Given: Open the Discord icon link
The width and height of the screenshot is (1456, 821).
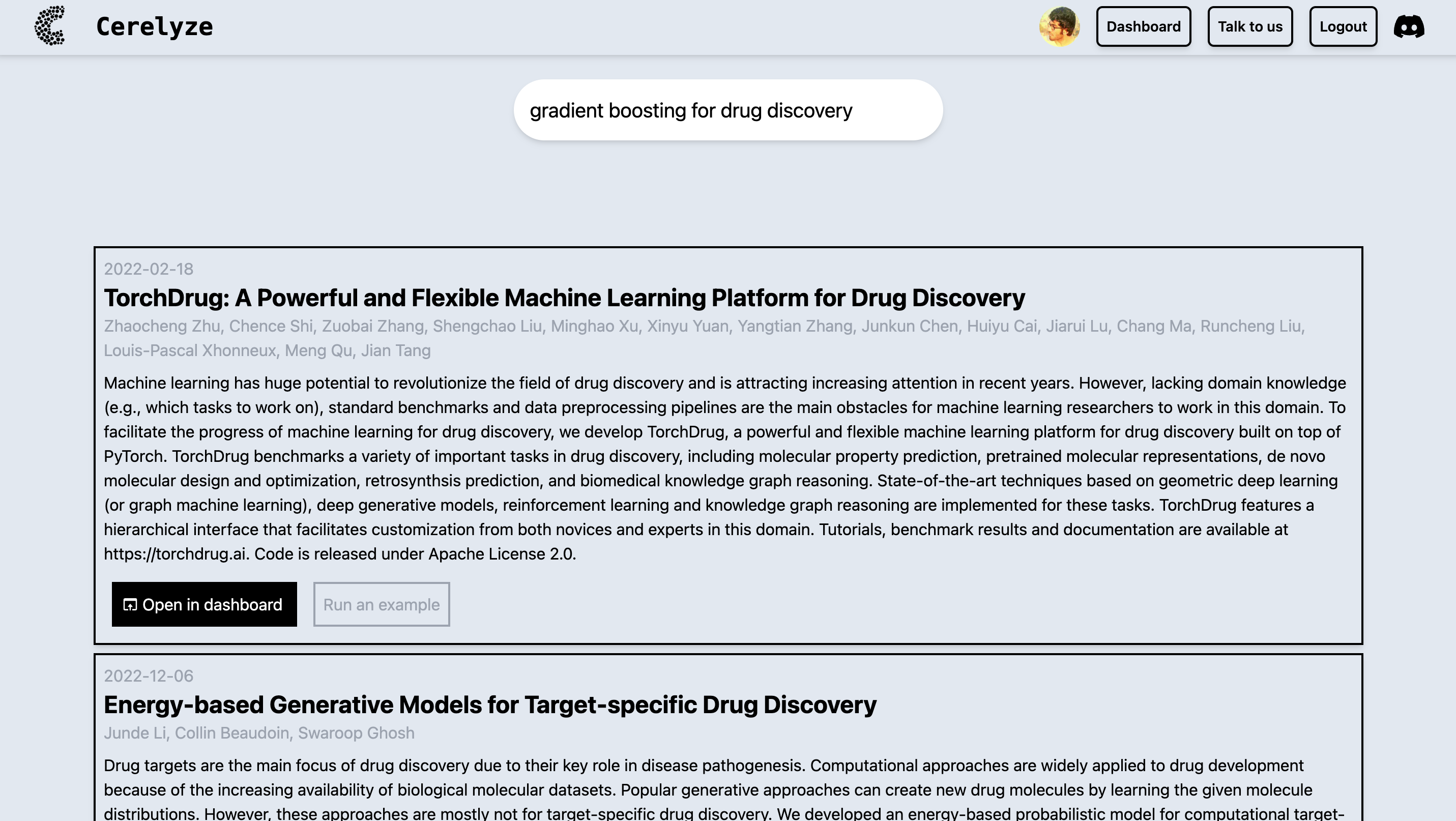Looking at the screenshot, I should [1409, 26].
